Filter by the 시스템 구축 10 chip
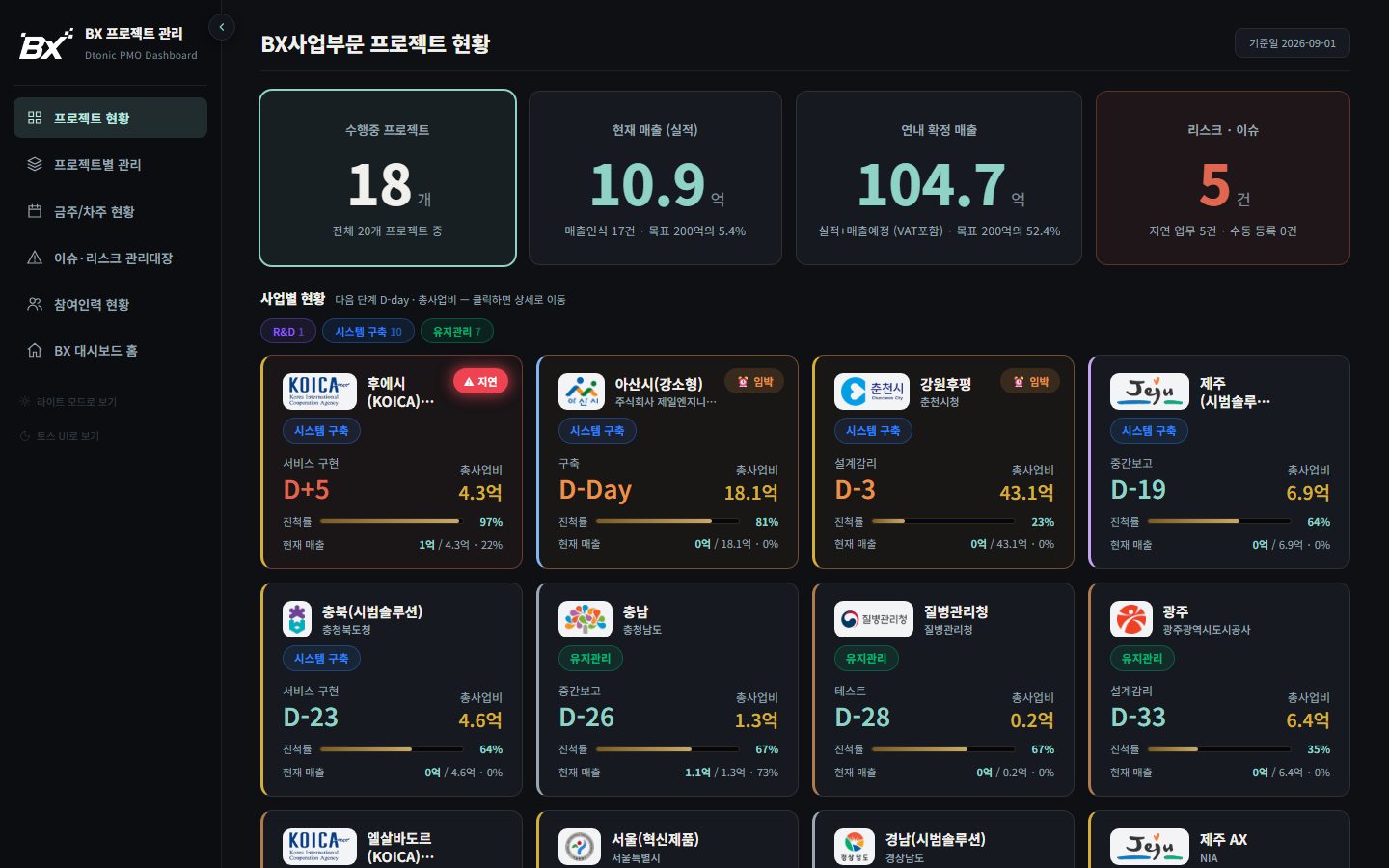Screen dimensions: 1389x868 [368, 331]
